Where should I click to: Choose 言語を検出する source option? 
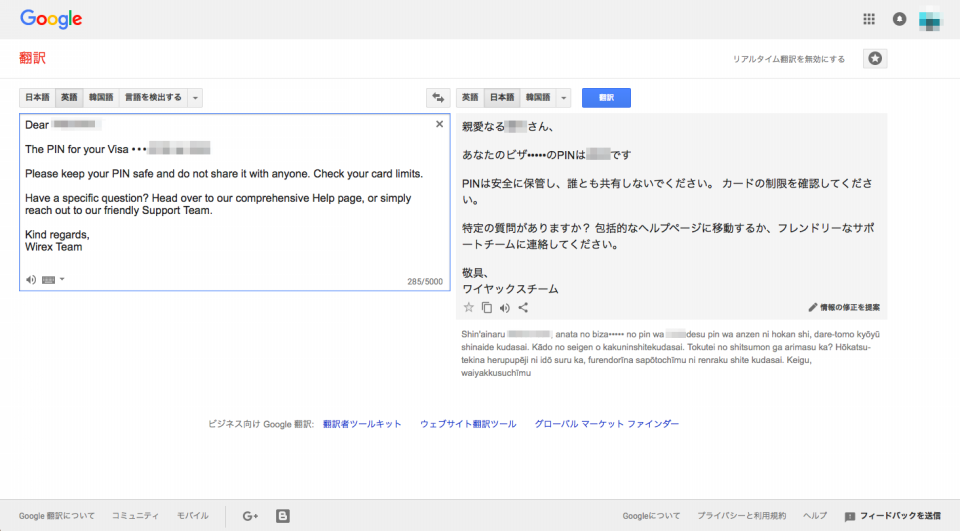tap(153, 97)
